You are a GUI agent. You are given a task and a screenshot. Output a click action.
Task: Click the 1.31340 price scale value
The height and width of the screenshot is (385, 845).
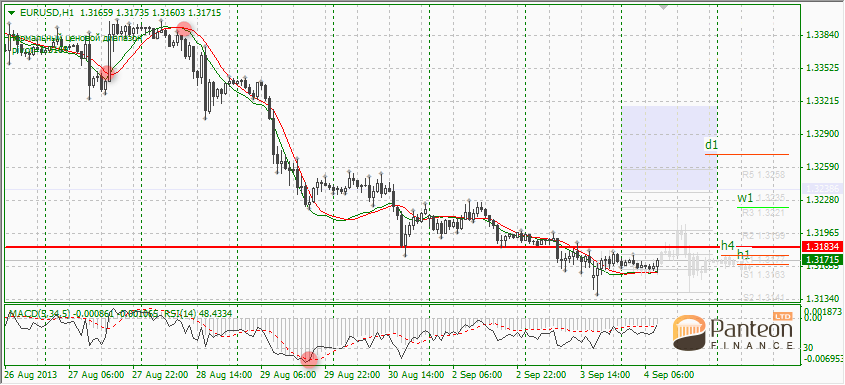(822, 298)
